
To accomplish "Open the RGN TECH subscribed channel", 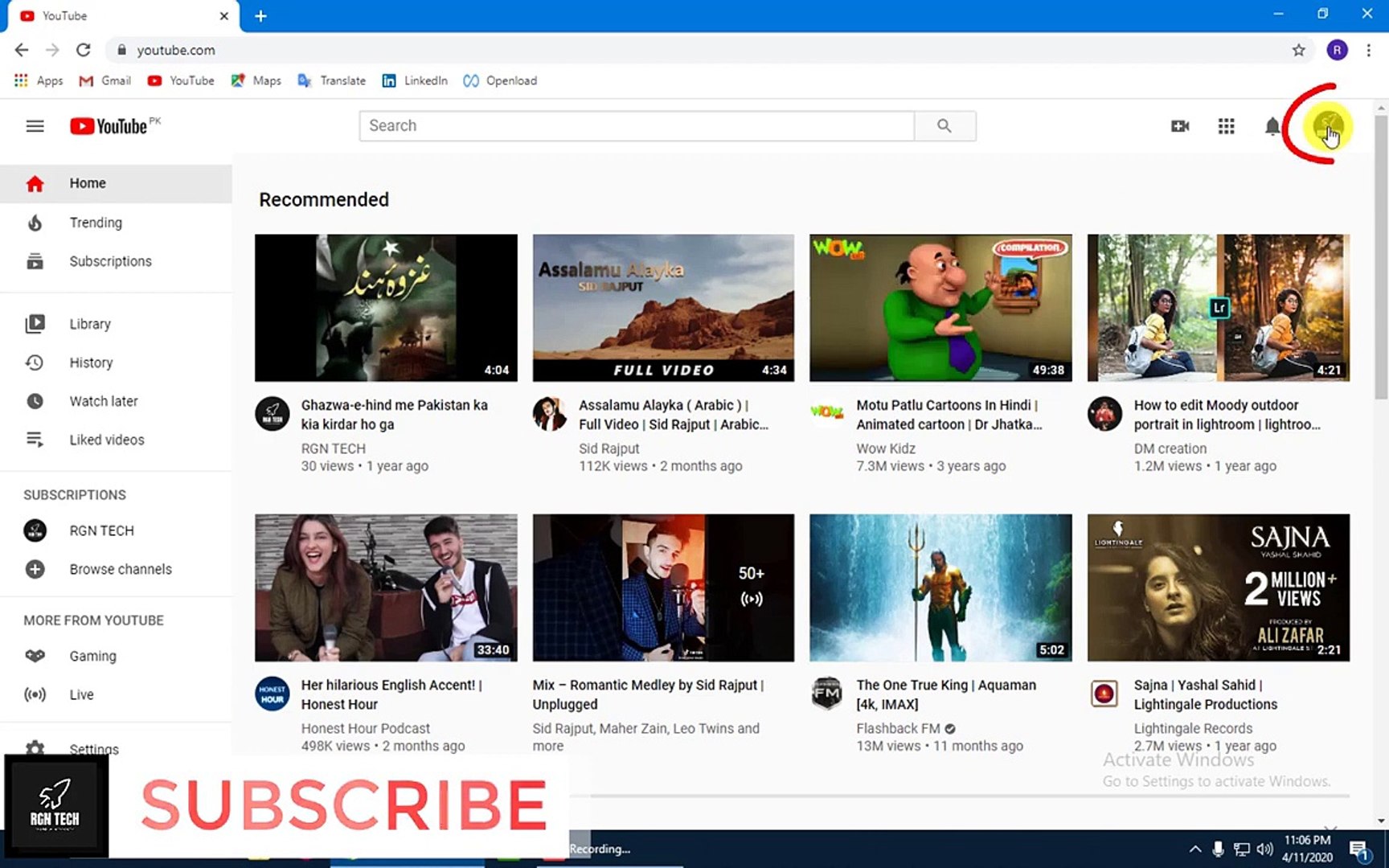I will click(100, 530).
